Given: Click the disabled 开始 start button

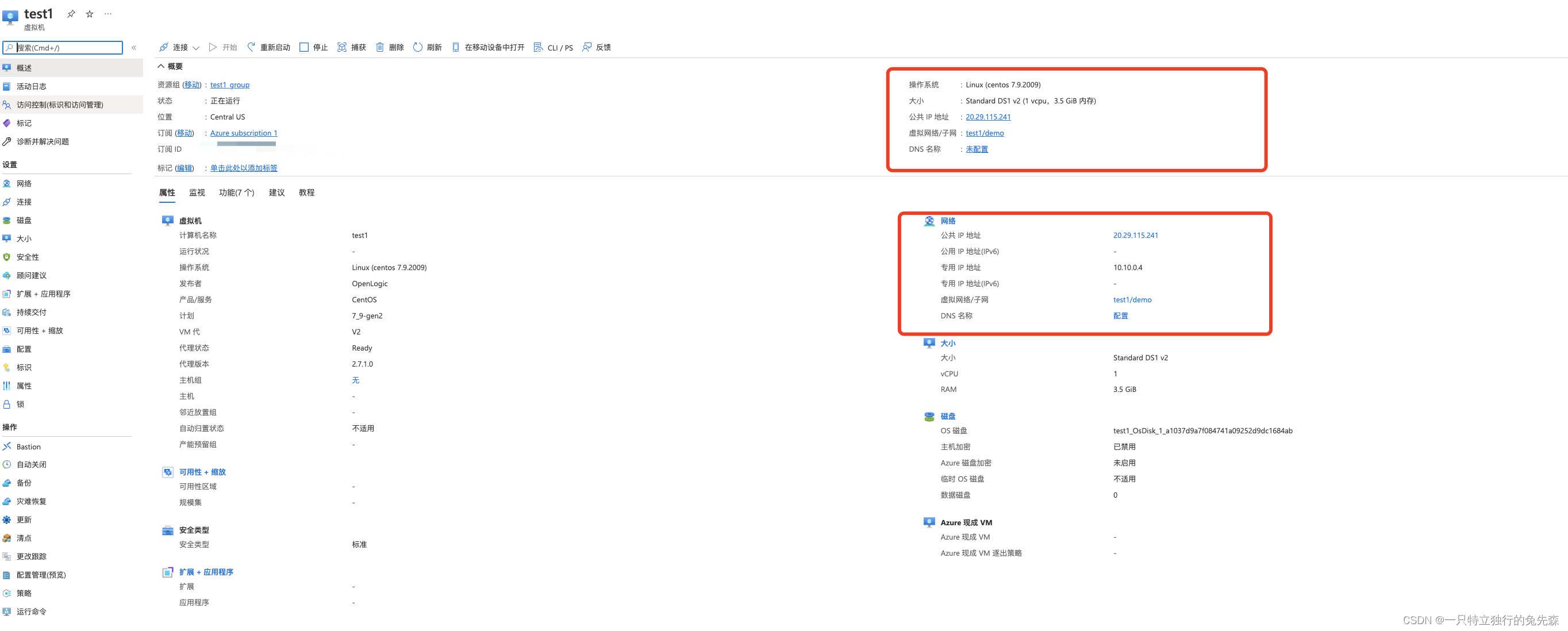Looking at the screenshot, I should pyautogui.click(x=223, y=47).
